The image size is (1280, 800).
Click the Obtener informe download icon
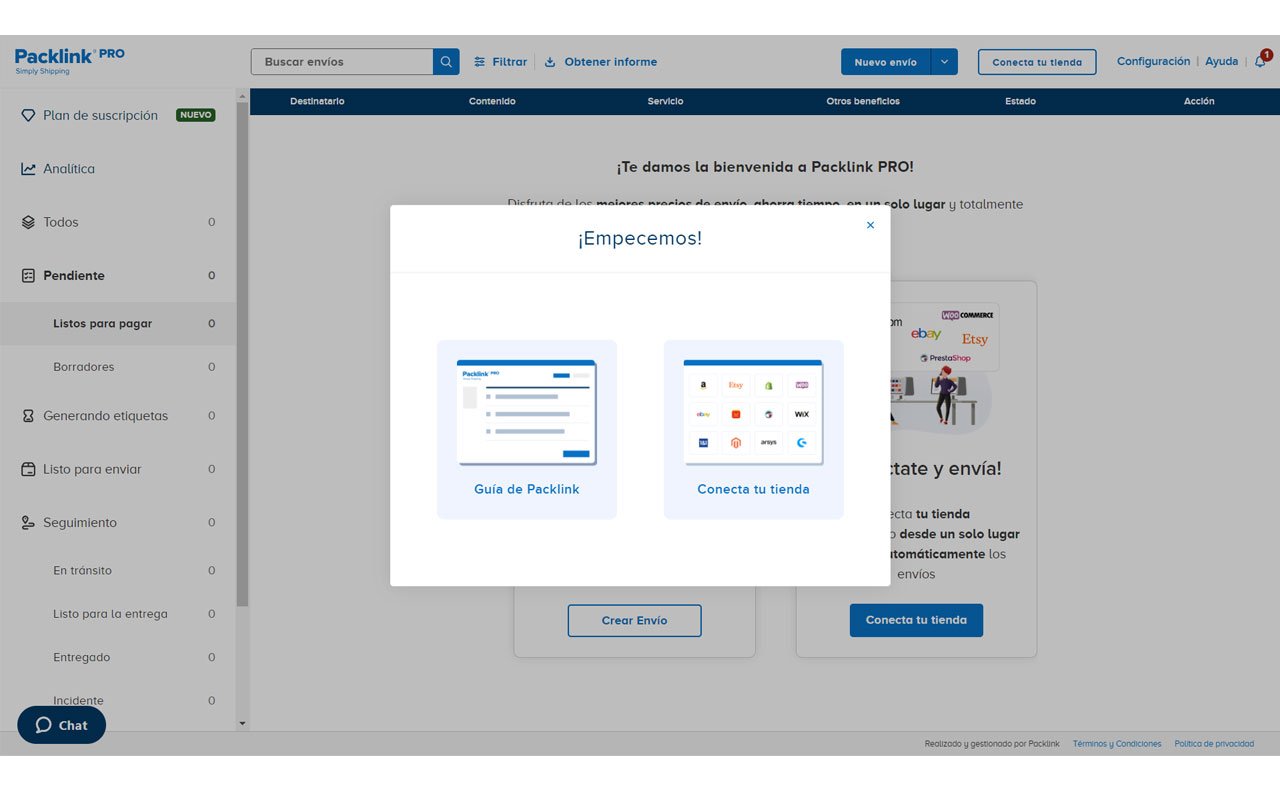coord(550,62)
